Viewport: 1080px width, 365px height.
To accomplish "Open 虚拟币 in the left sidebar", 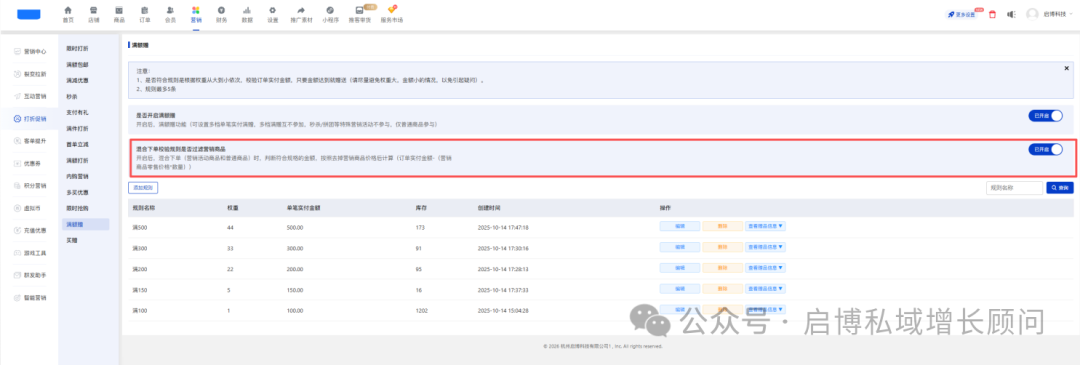I will point(28,207).
